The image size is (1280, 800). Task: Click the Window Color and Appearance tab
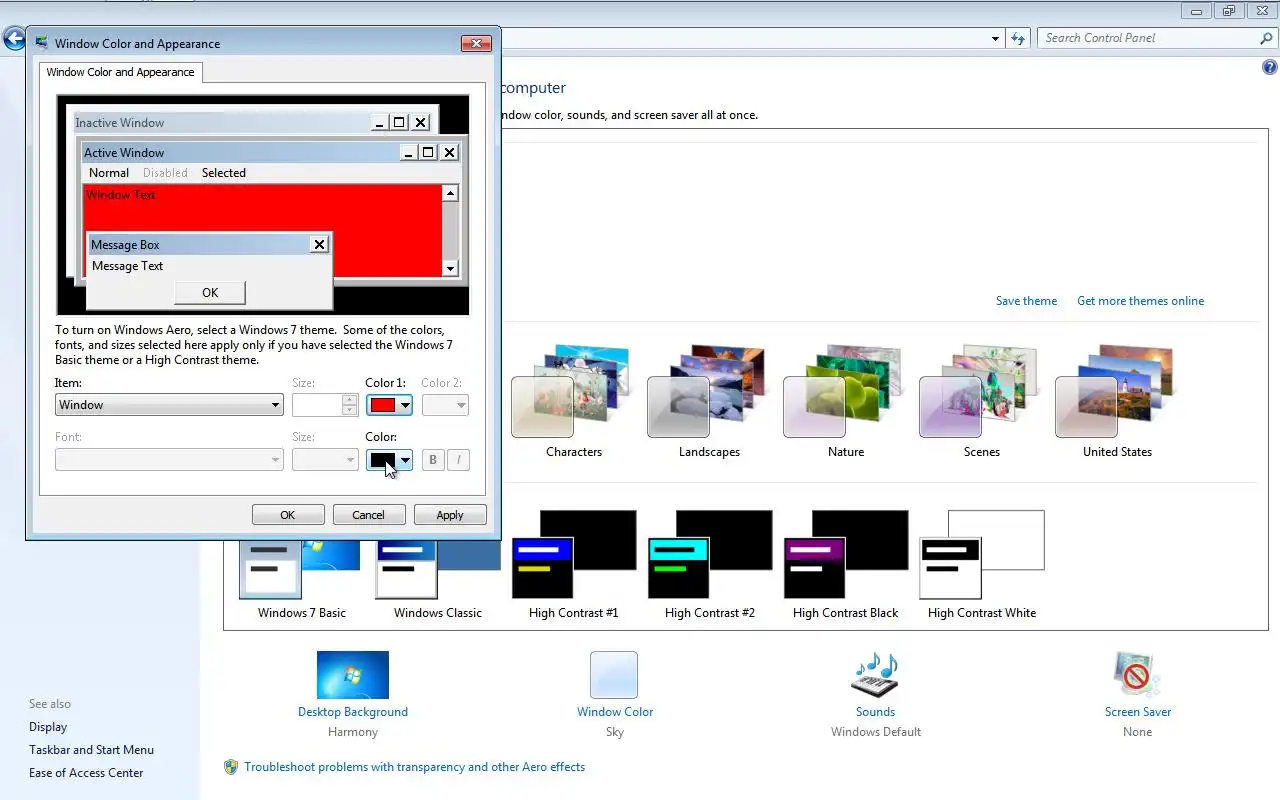120,72
